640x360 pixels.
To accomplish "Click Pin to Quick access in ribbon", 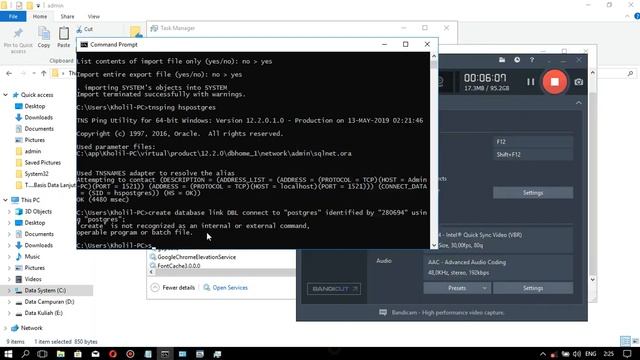I will (x=18, y=39).
